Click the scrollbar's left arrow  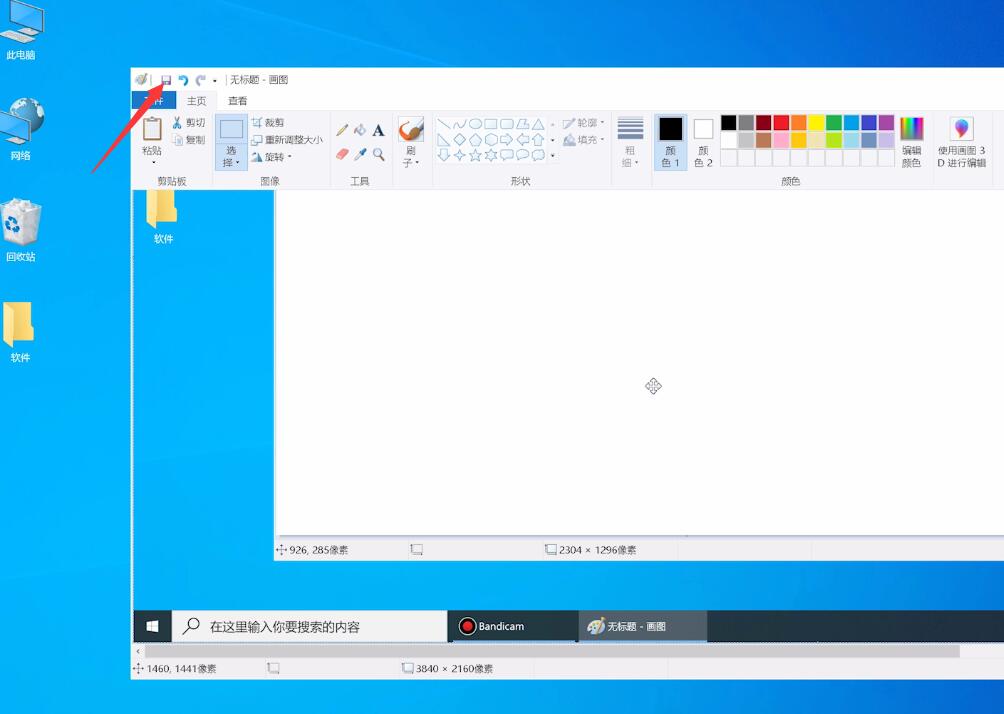[x=138, y=651]
